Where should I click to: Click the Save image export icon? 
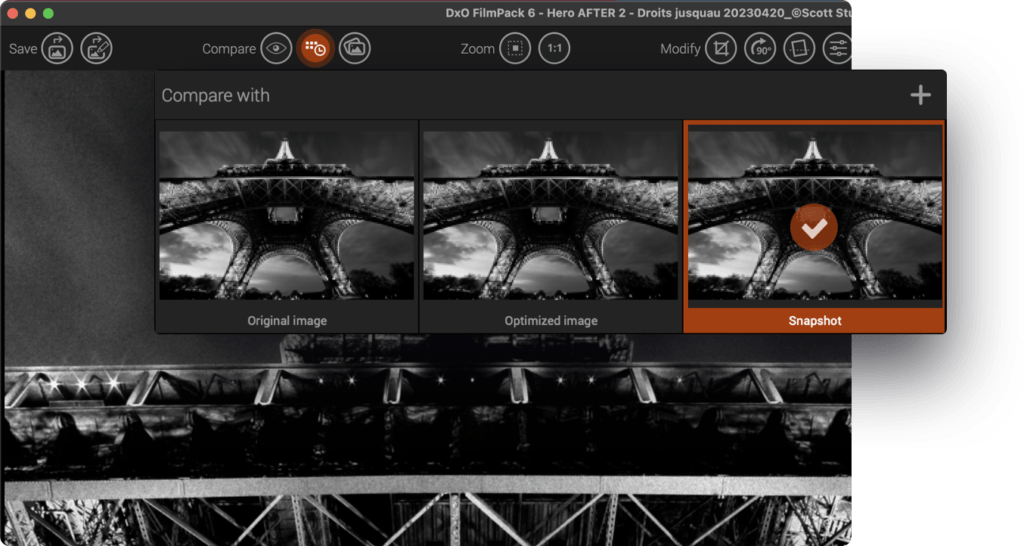point(57,48)
